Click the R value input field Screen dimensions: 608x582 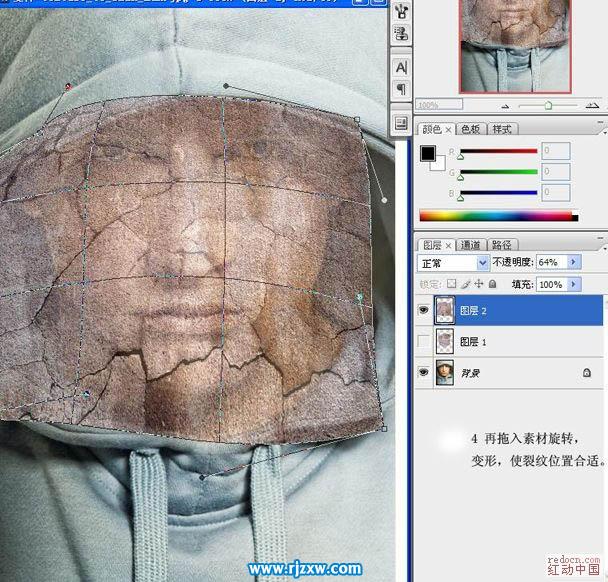click(556, 151)
